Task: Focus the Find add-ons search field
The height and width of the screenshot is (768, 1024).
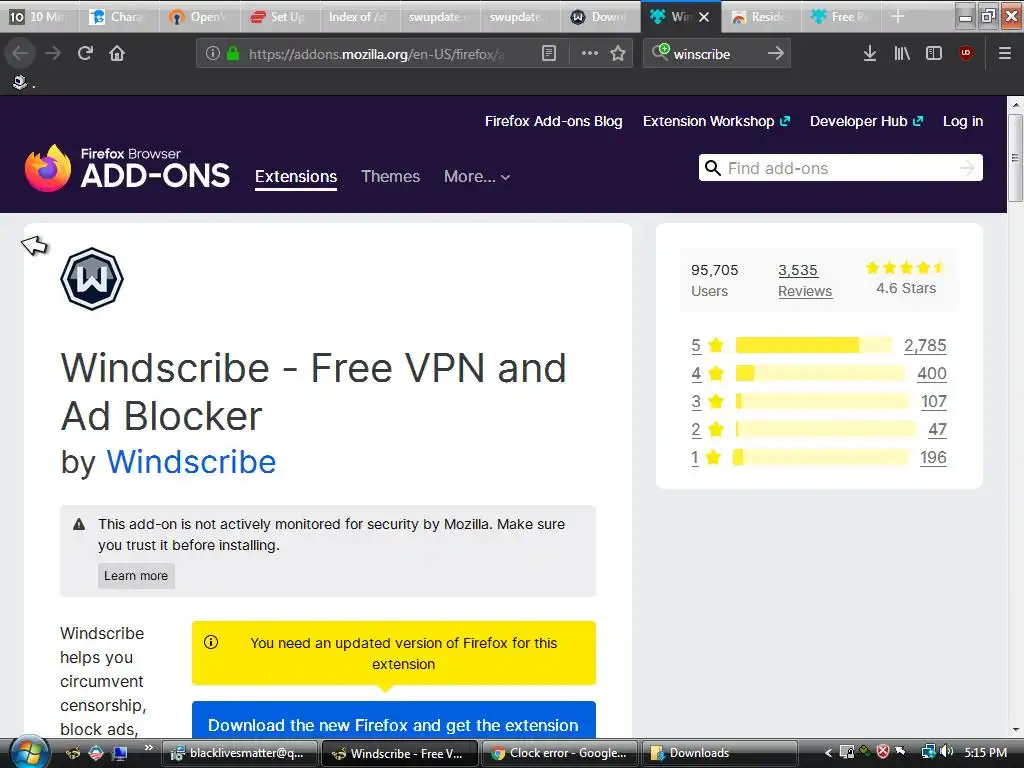Action: (x=840, y=168)
